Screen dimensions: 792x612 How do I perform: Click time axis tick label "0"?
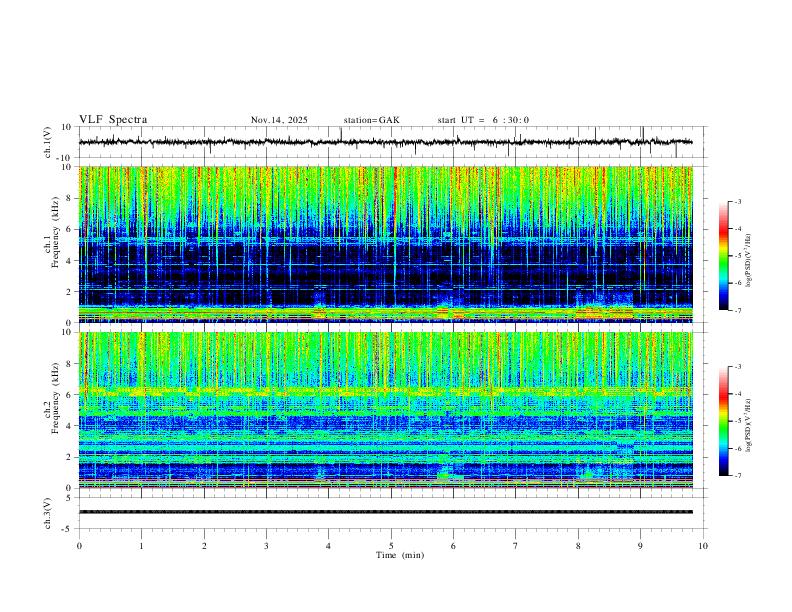(79, 546)
